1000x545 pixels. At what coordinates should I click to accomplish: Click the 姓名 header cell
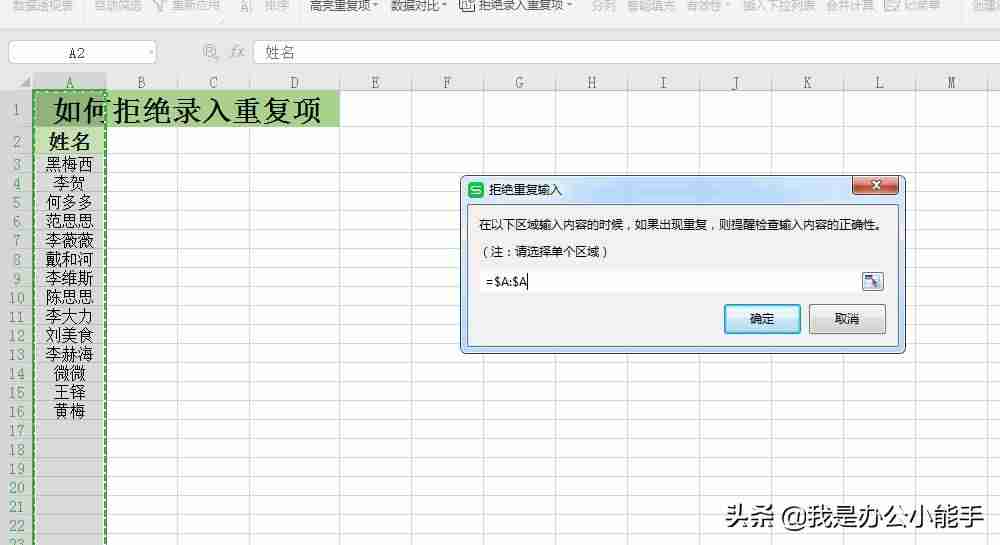pyautogui.click(x=70, y=141)
